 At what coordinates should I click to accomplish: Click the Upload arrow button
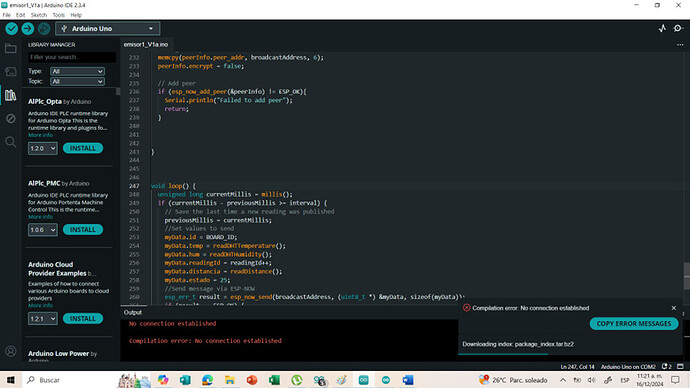(x=28, y=29)
